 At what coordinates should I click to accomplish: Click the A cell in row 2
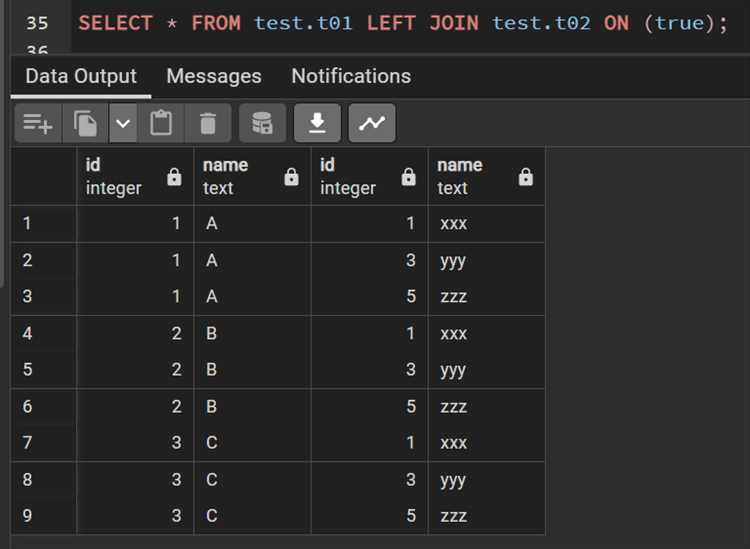pyautogui.click(x=253, y=261)
